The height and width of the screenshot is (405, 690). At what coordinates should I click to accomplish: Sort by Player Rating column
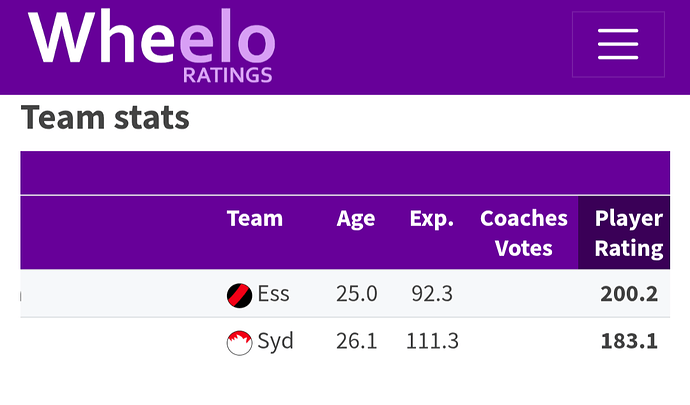point(629,233)
